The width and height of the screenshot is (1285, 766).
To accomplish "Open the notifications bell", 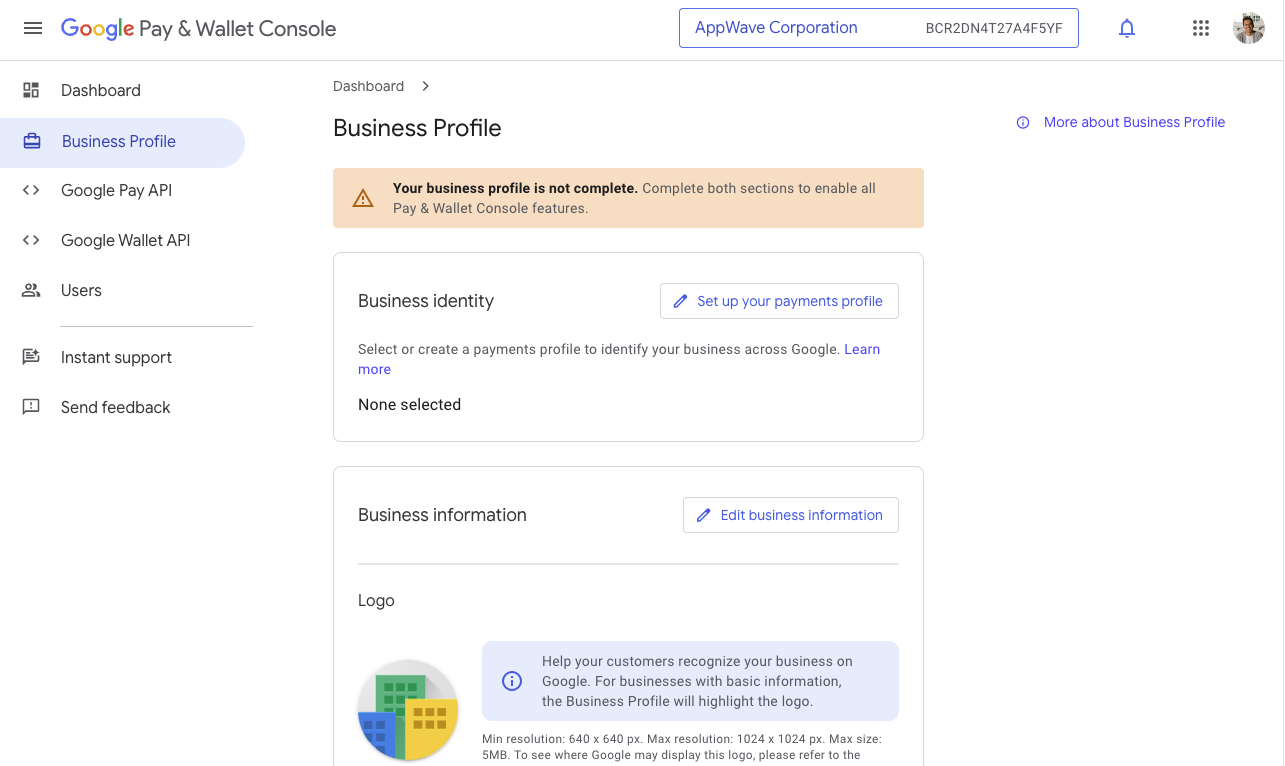I will [1127, 29].
